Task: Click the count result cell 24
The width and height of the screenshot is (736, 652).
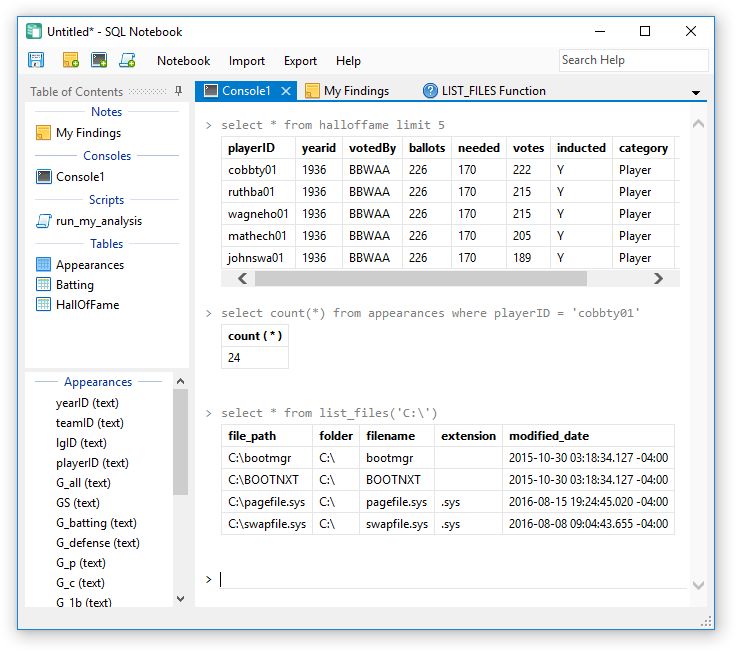Action: pos(255,358)
